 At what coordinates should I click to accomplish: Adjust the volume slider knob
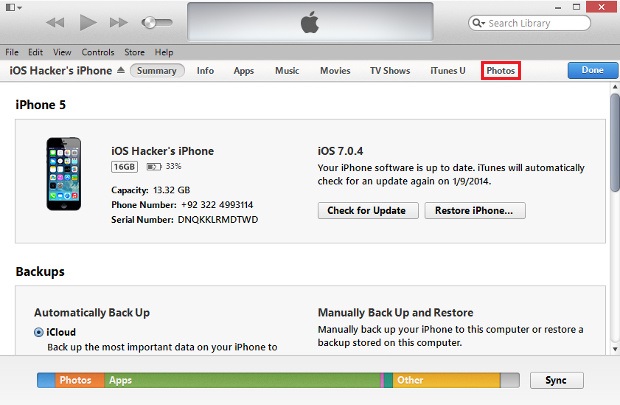pos(149,23)
